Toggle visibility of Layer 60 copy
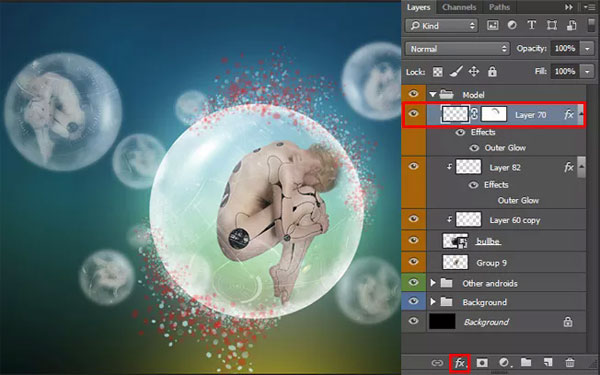The height and width of the screenshot is (375, 600). point(413,218)
